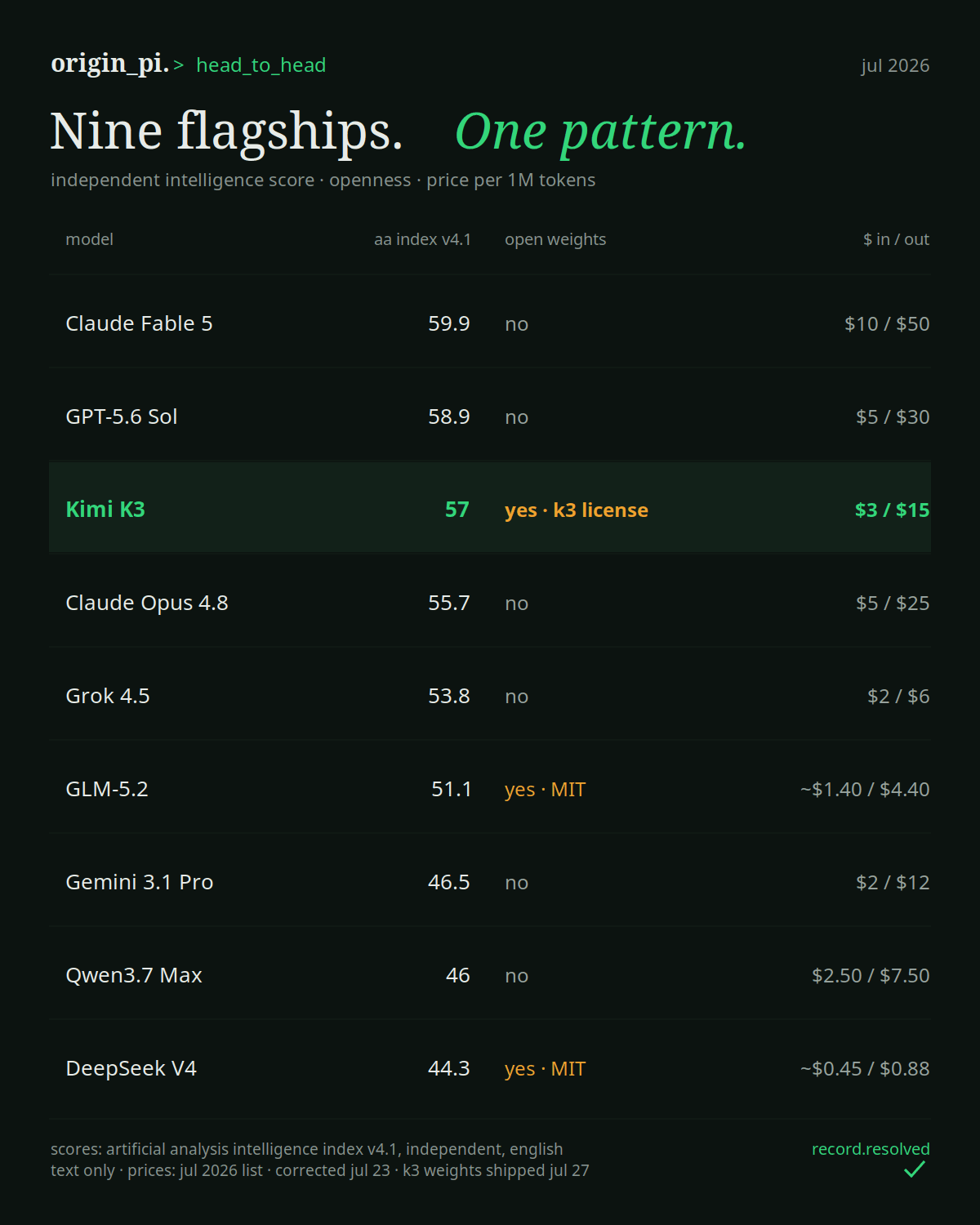
Task: Select the highlighted Kimi K3 name
Action: (x=105, y=510)
